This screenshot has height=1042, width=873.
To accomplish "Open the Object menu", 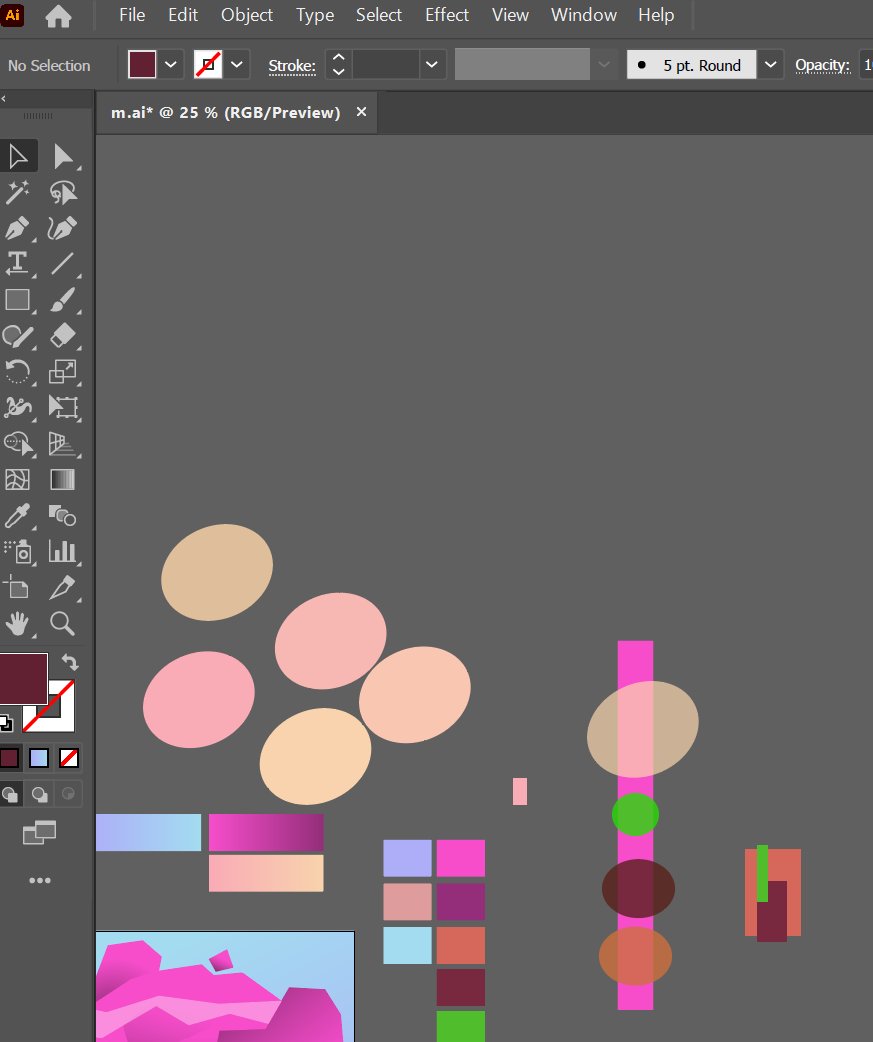I will [246, 15].
